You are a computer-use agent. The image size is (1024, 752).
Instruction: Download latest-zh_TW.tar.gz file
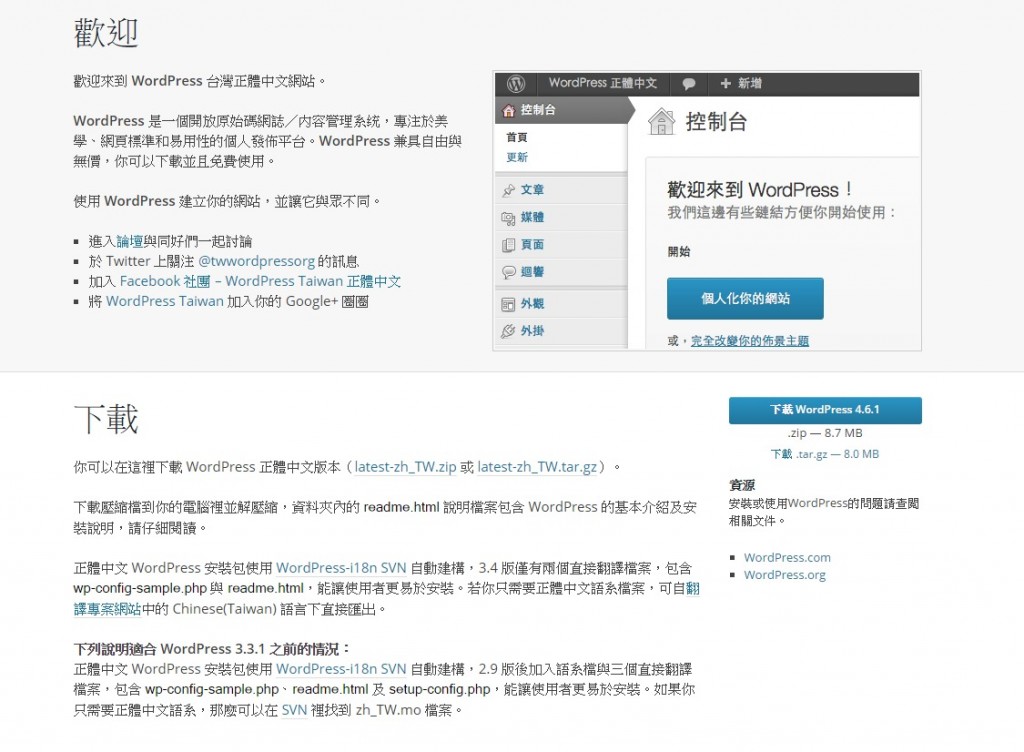coord(537,467)
